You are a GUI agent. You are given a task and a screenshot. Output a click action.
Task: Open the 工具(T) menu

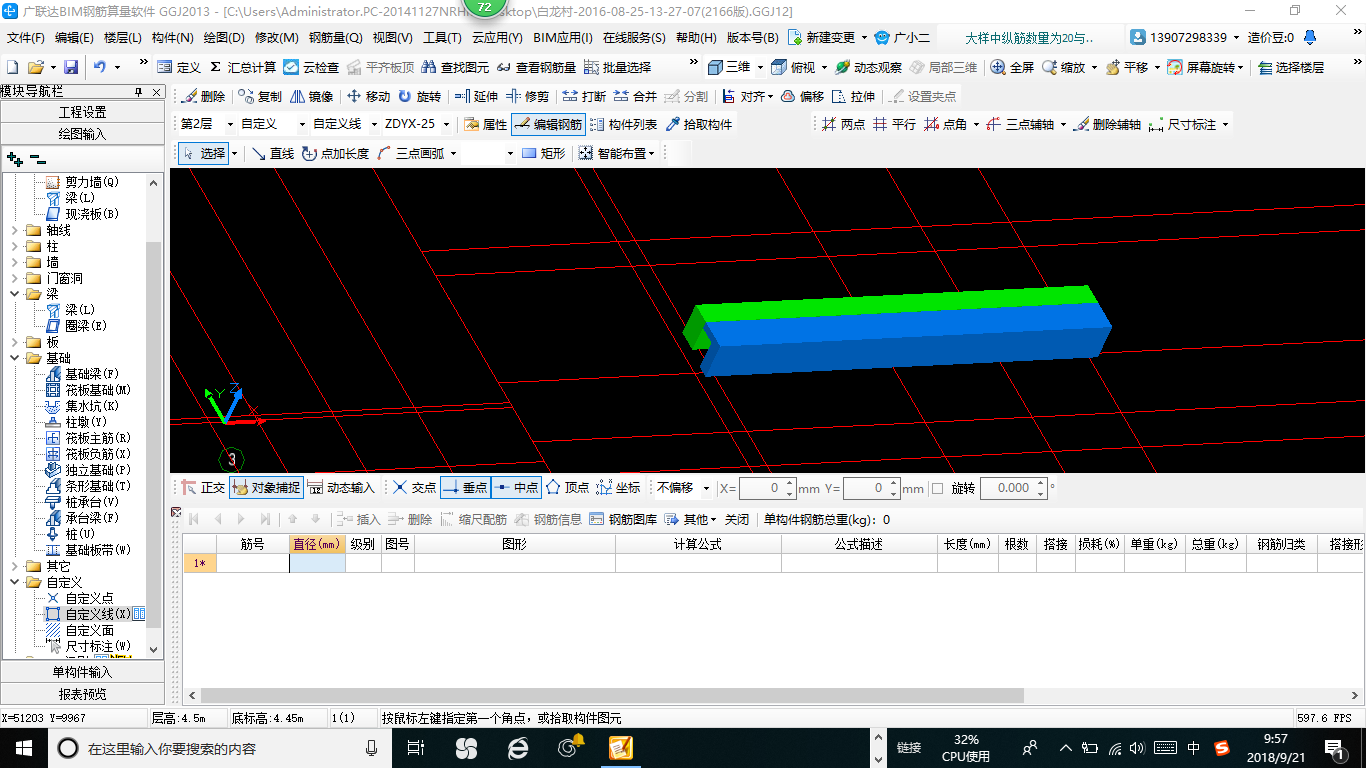442,38
